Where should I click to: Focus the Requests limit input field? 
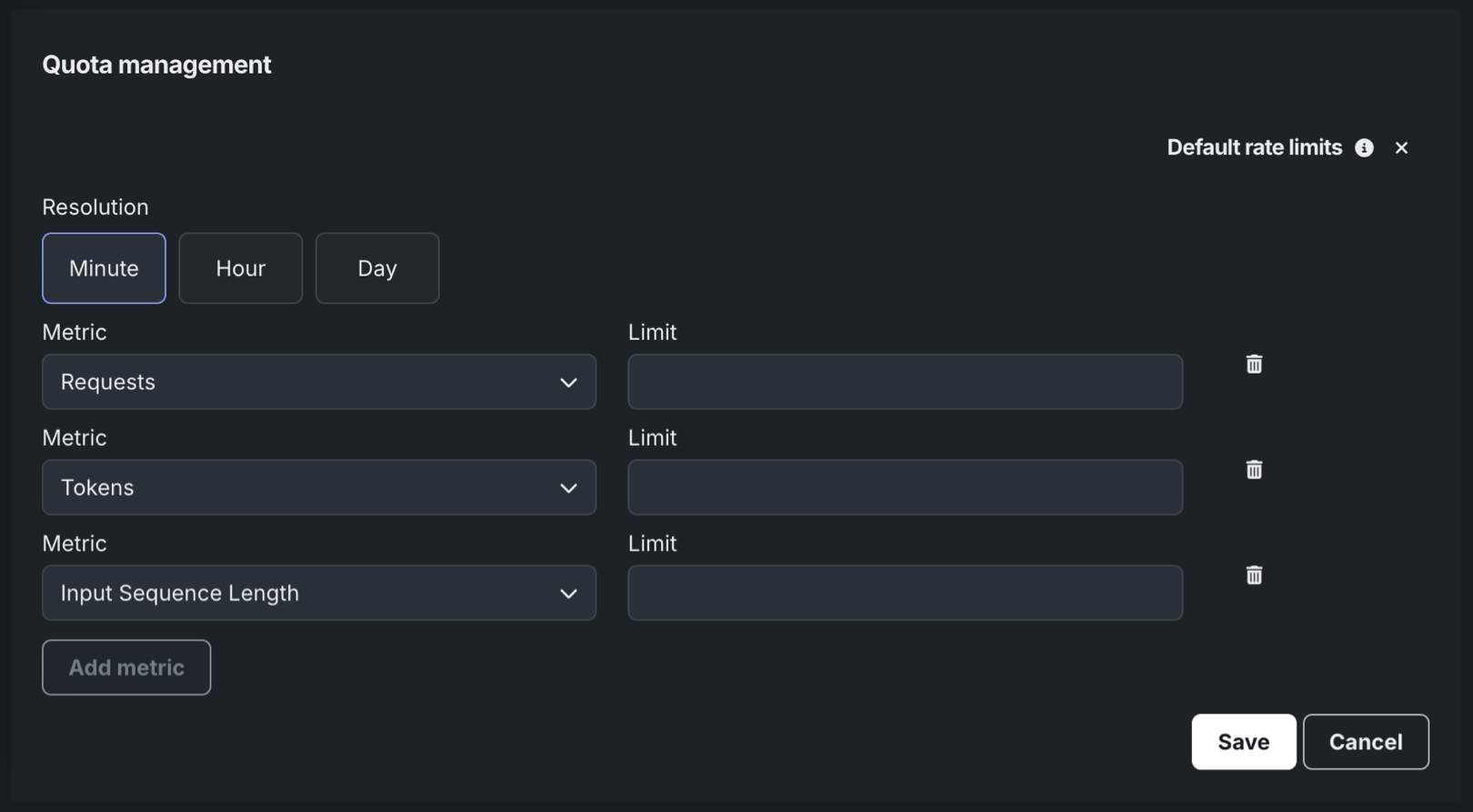(x=905, y=382)
